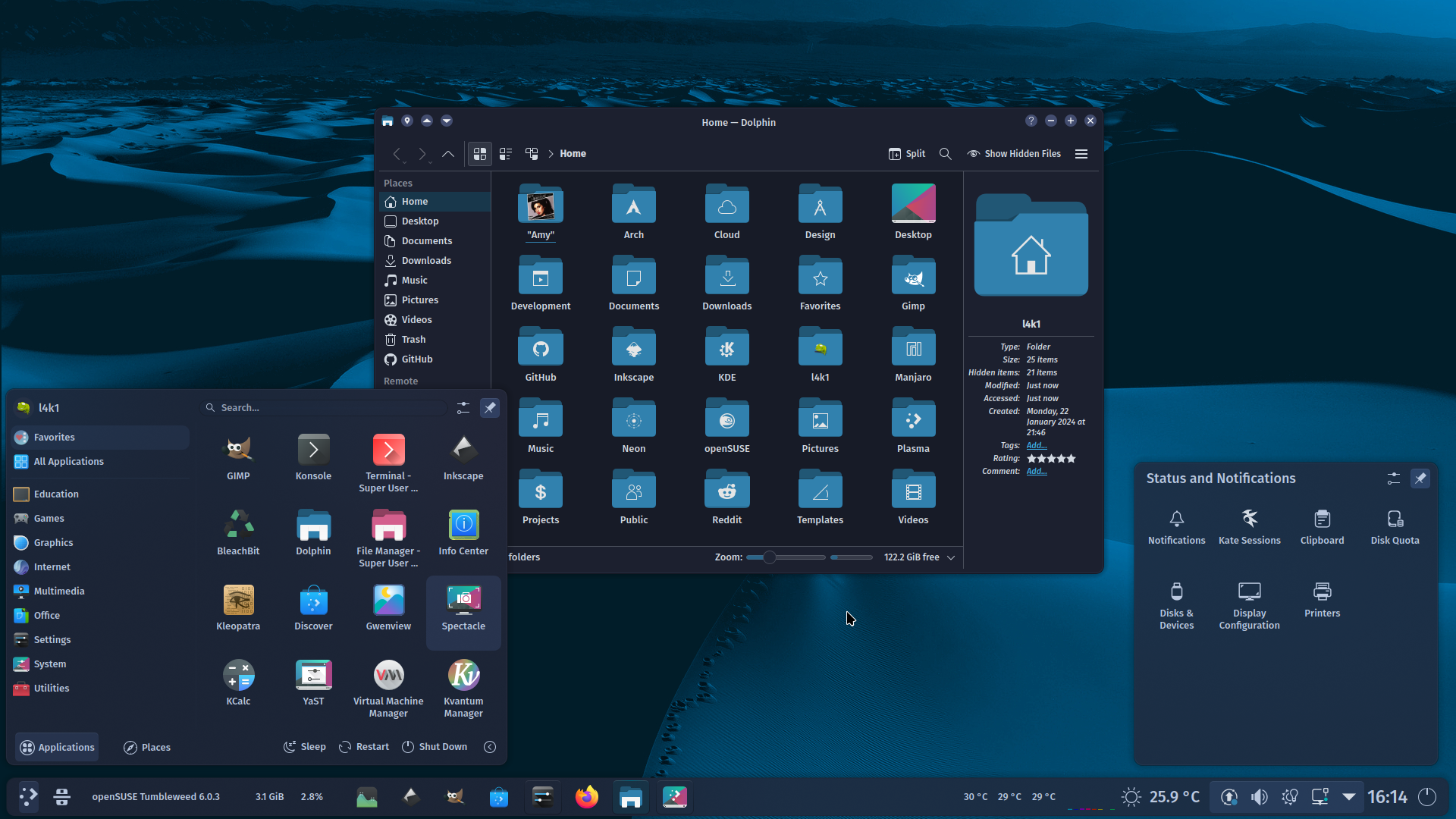Unpin the application launcher menu
Screen dimensions: 1456x819
click(490, 407)
